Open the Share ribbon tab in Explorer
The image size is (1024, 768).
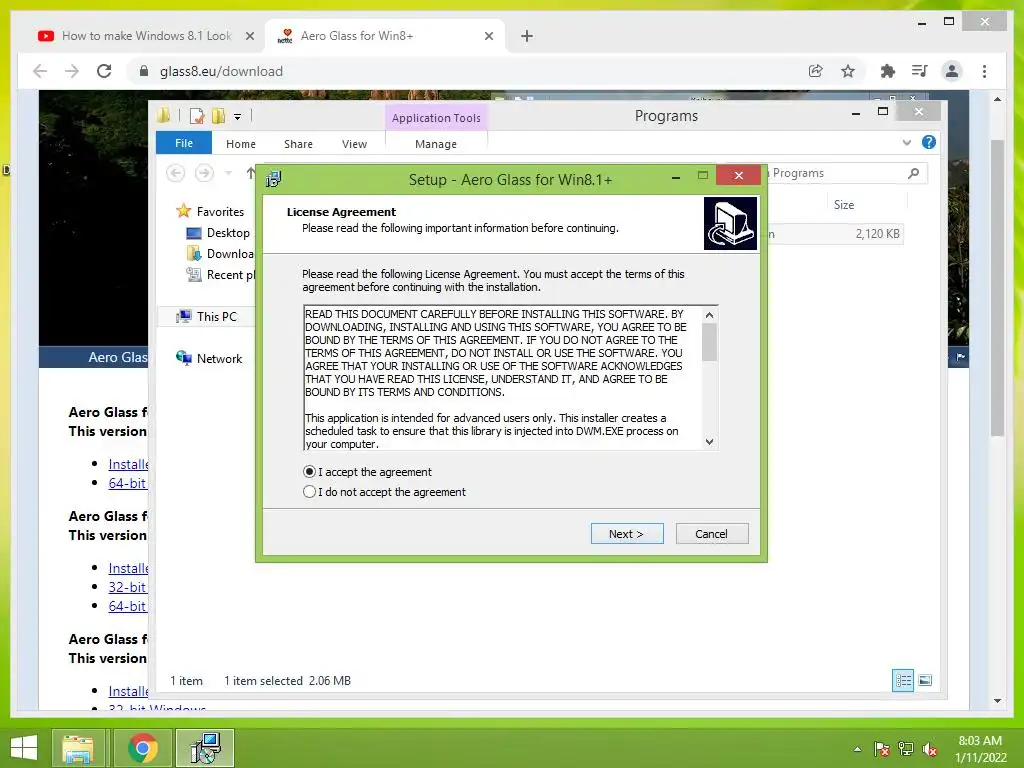pos(298,144)
